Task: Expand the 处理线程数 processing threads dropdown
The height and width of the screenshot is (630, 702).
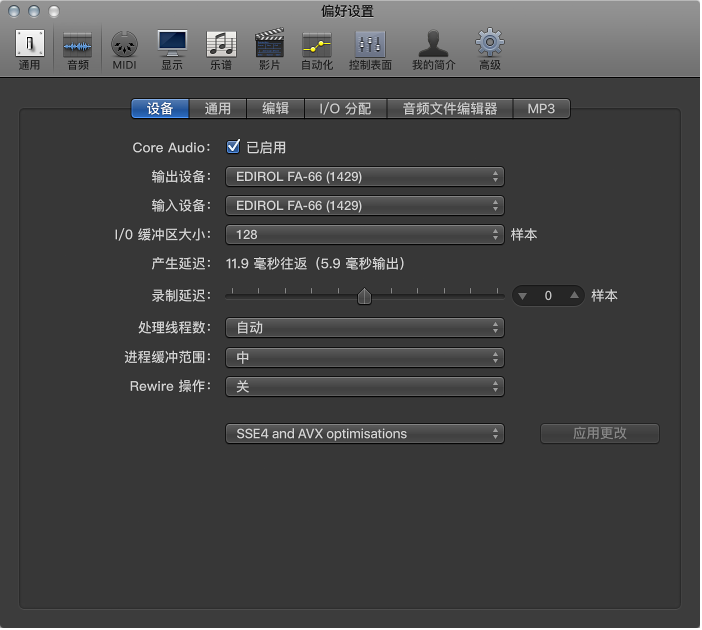Action: pos(364,328)
